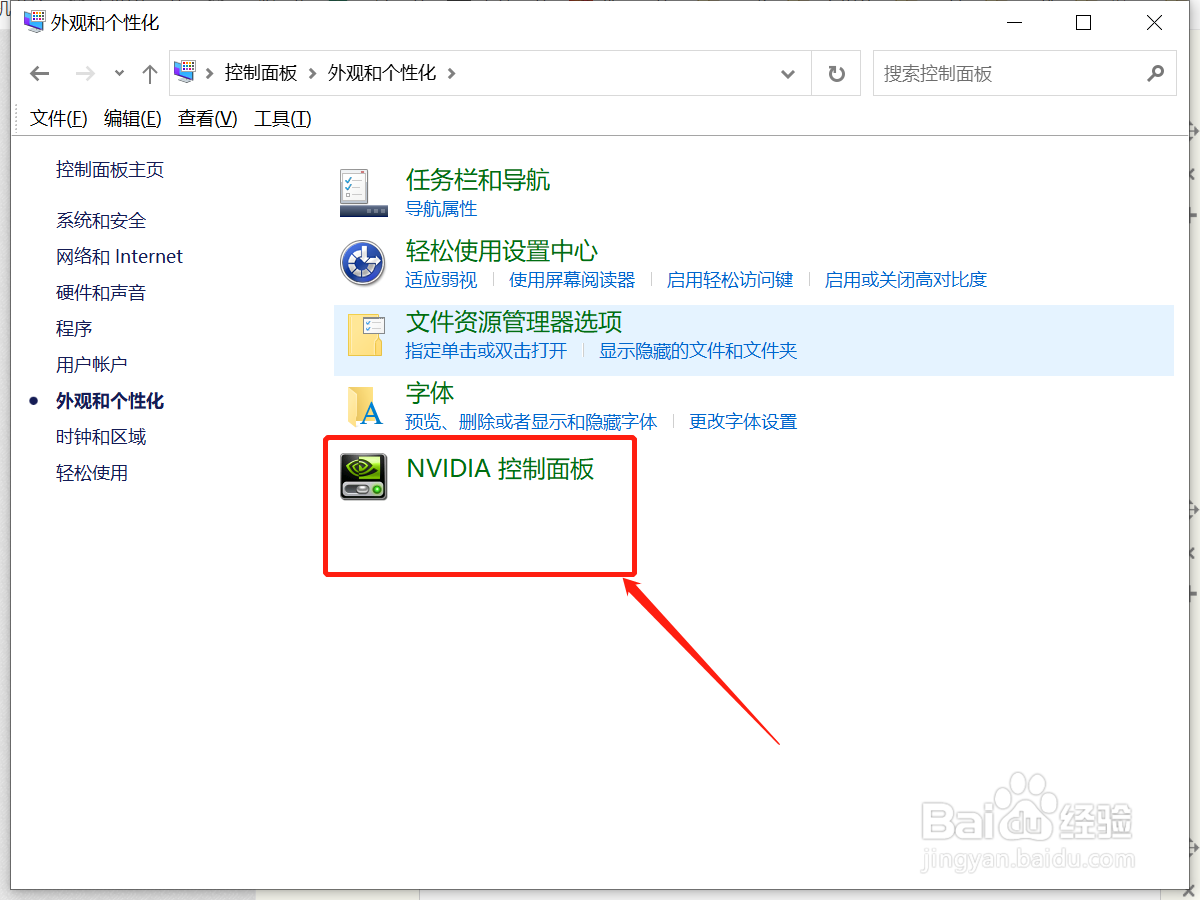Click the forward arrow navigation button
This screenshot has height=900, width=1200.
[86, 73]
